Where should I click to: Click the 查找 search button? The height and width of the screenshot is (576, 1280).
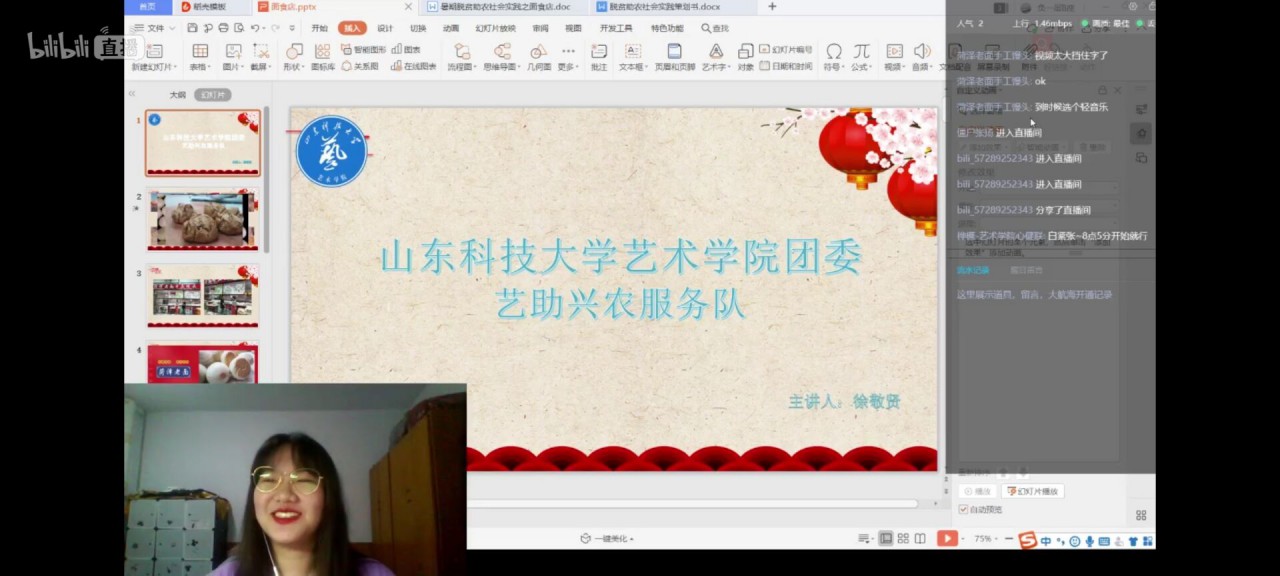click(715, 28)
